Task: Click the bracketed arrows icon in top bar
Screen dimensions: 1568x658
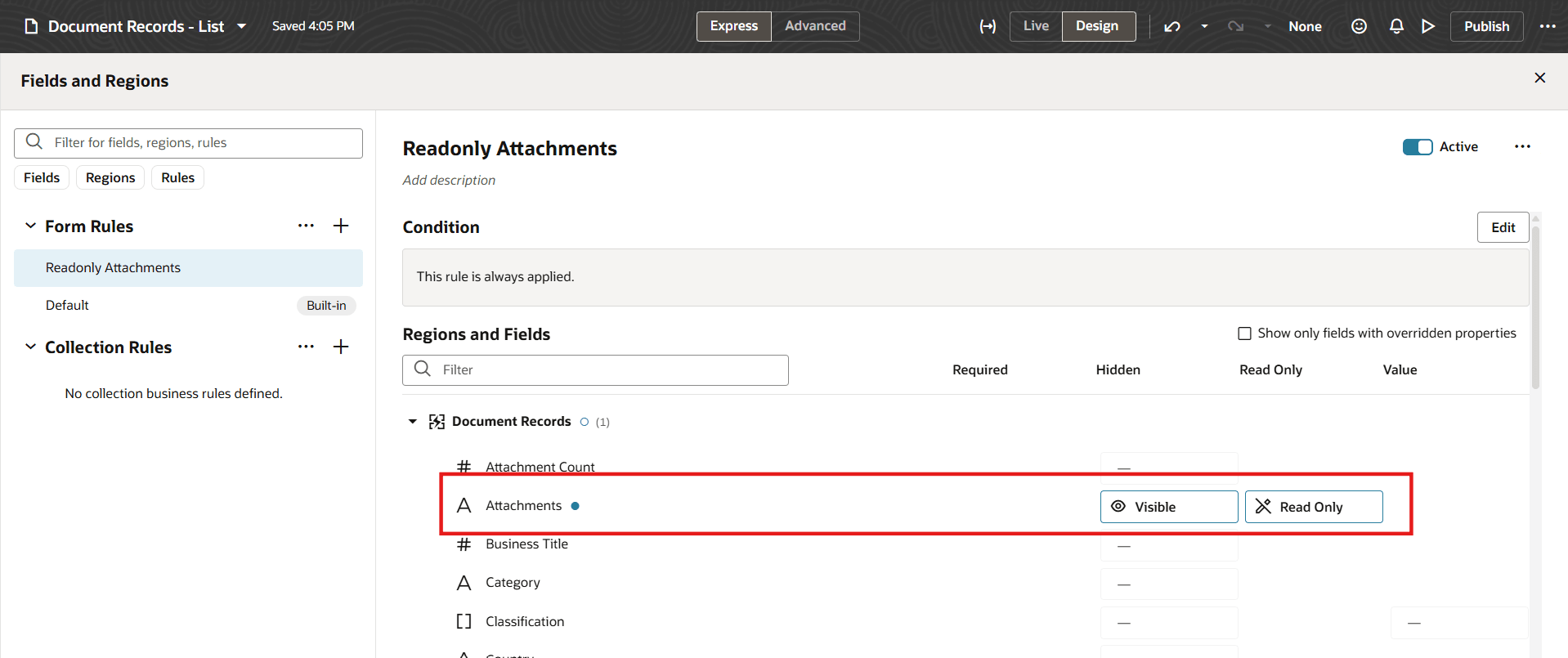Action: pyautogui.click(x=988, y=26)
